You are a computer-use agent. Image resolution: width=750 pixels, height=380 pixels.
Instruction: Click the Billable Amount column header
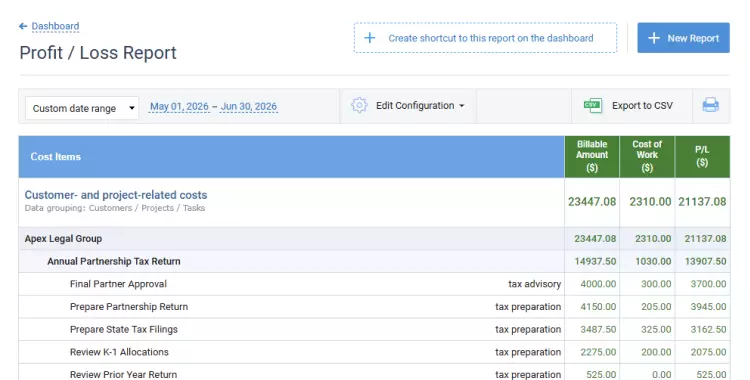592,156
